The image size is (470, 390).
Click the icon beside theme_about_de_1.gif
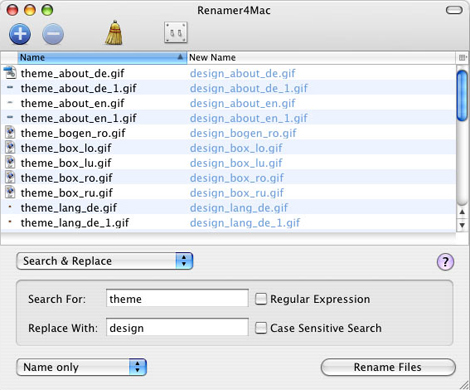pos(10,88)
